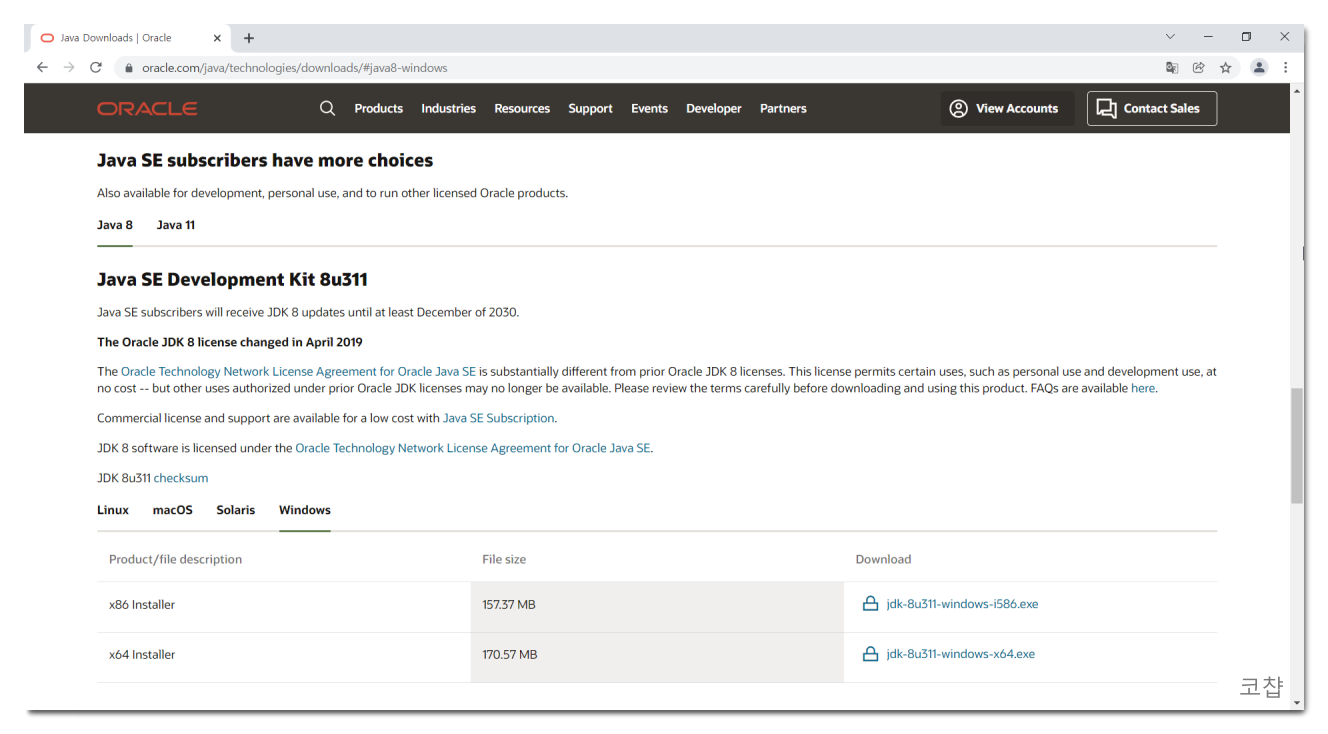Switch to the Solaris tab

pos(236,510)
